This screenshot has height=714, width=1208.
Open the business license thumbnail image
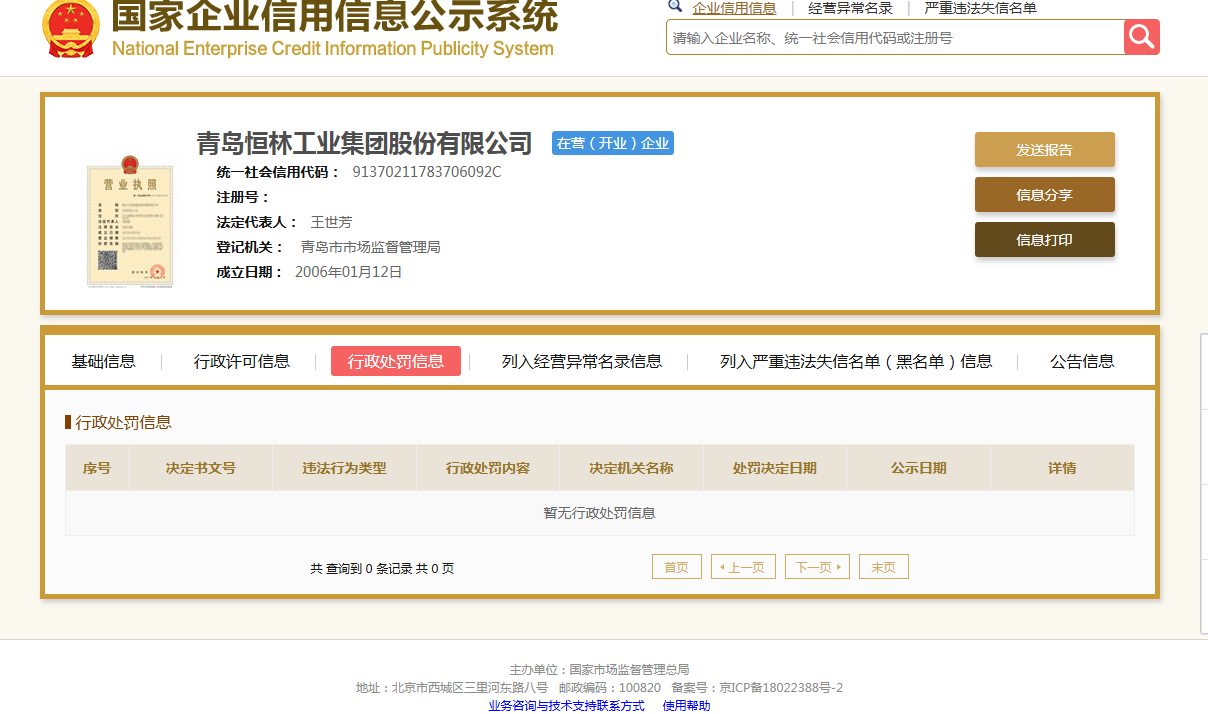coord(130,220)
